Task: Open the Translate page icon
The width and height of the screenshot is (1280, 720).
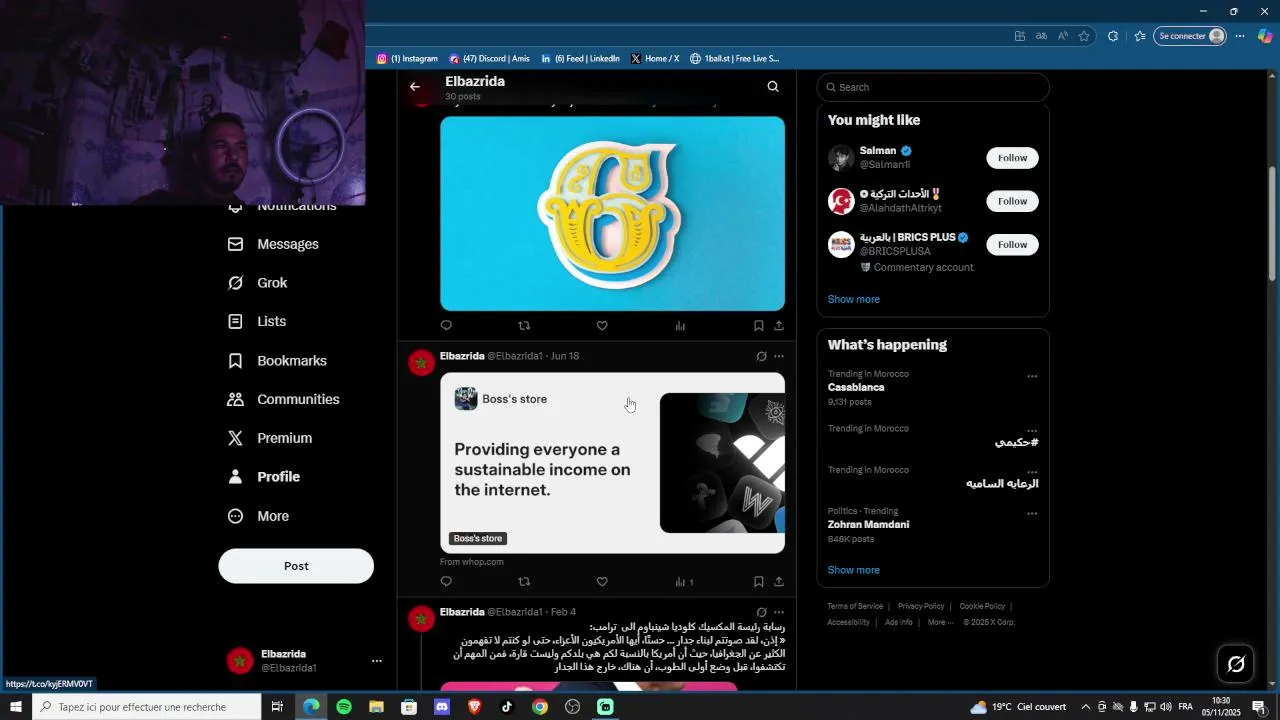Action: click(1041, 36)
